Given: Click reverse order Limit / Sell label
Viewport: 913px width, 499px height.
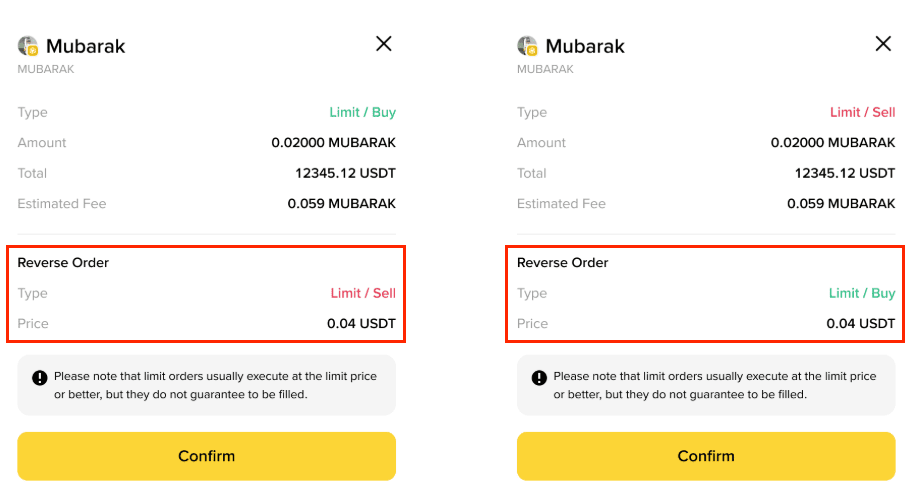Looking at the screenshot, I should coord(363,293).
